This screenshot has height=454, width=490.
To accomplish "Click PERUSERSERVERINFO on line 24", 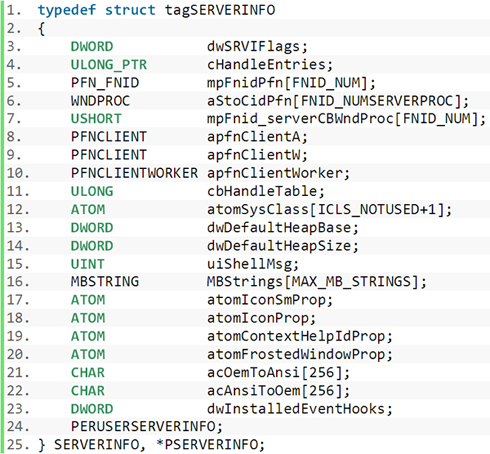I will coord(143,427).
